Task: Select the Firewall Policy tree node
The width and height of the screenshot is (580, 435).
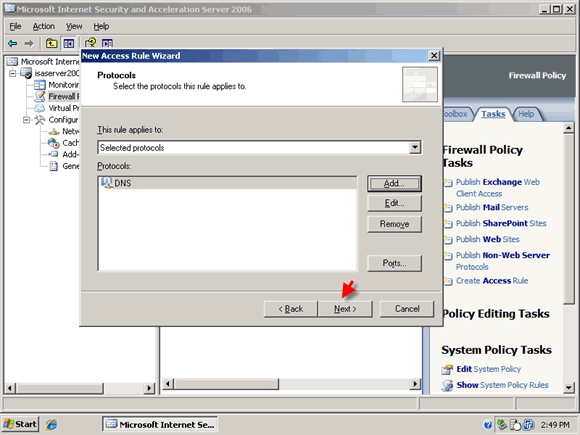Action: point(57,97)
